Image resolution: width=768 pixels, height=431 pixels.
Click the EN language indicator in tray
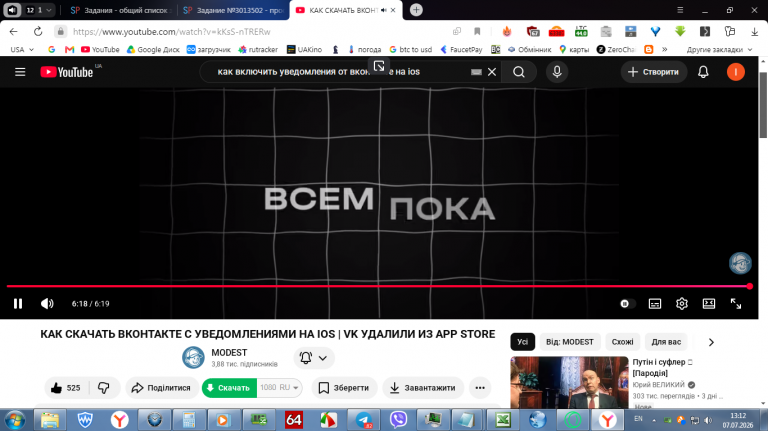[638, 419]
